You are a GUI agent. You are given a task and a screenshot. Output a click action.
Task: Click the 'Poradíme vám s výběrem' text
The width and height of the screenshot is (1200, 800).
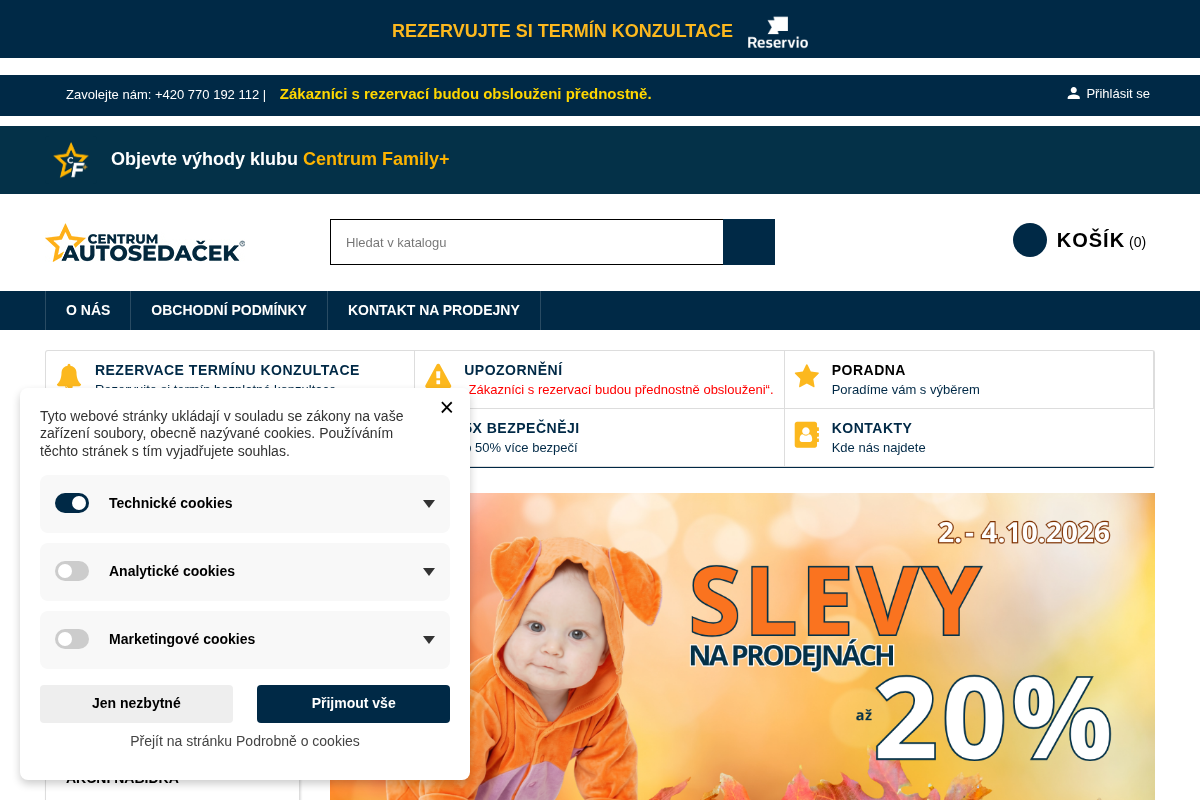906,390
